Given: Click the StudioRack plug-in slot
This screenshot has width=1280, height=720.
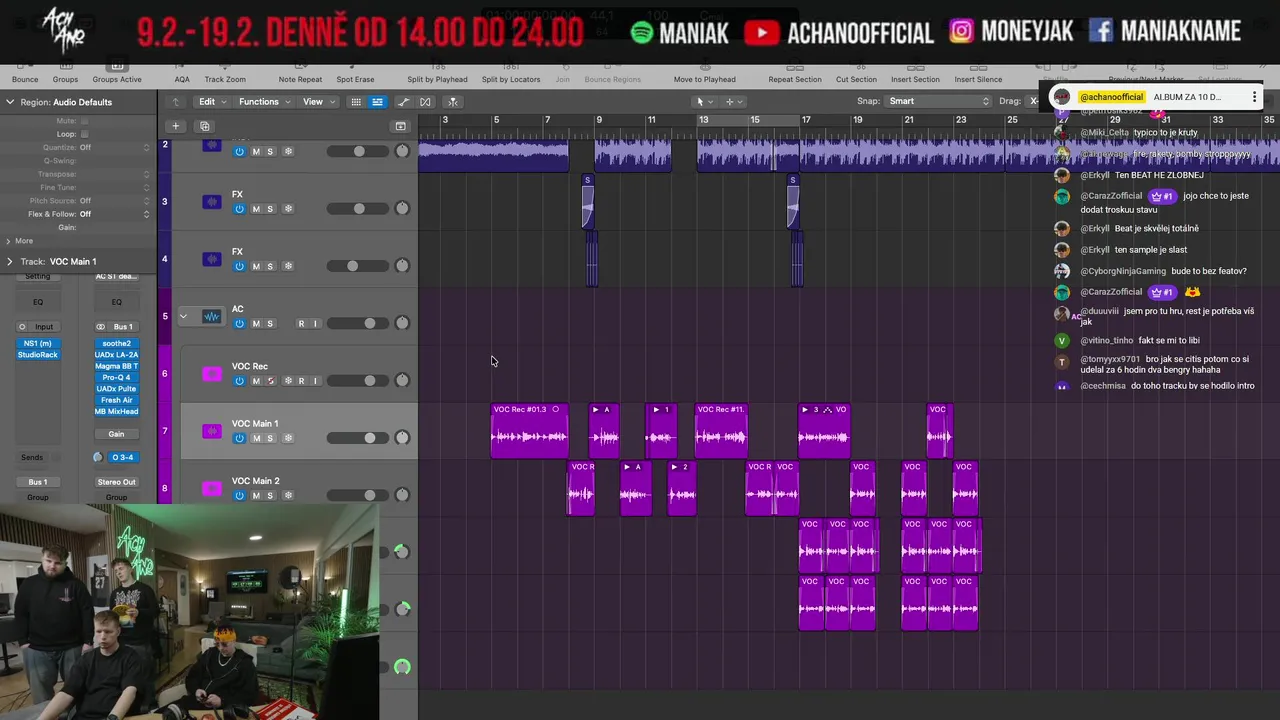Looking at the screenshot, I should [38, 355].
